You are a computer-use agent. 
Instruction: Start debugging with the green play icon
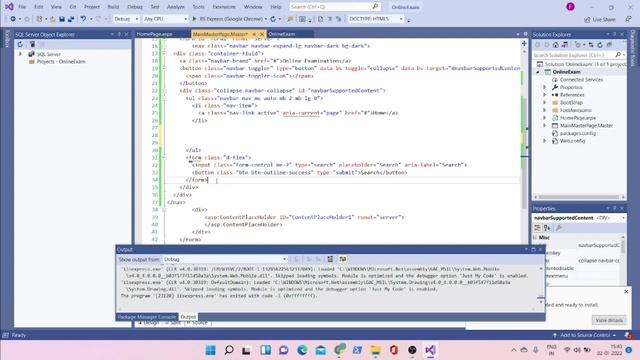pos(194,19)
